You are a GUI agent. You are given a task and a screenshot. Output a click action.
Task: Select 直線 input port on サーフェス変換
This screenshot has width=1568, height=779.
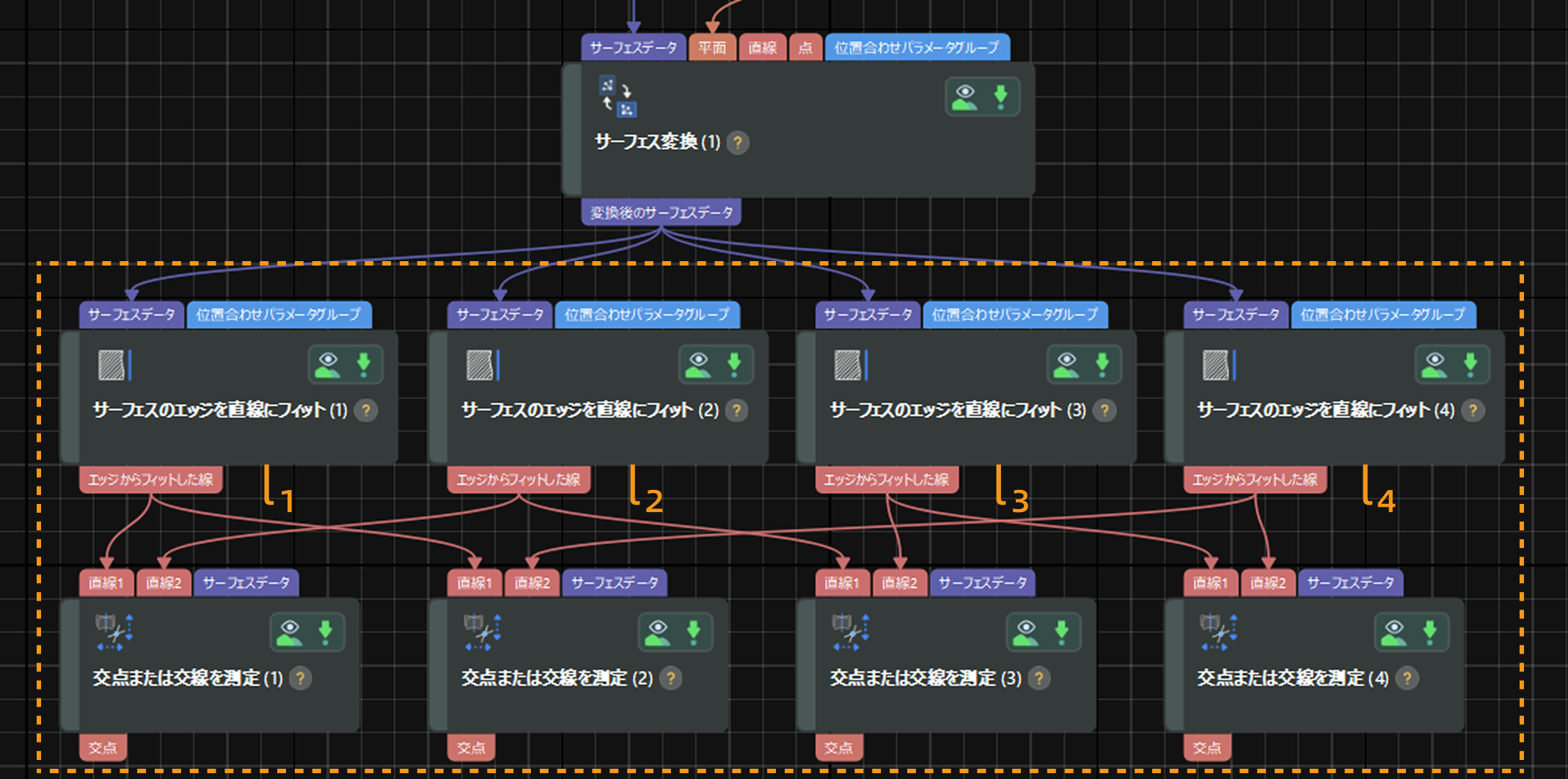click(763, 48)
